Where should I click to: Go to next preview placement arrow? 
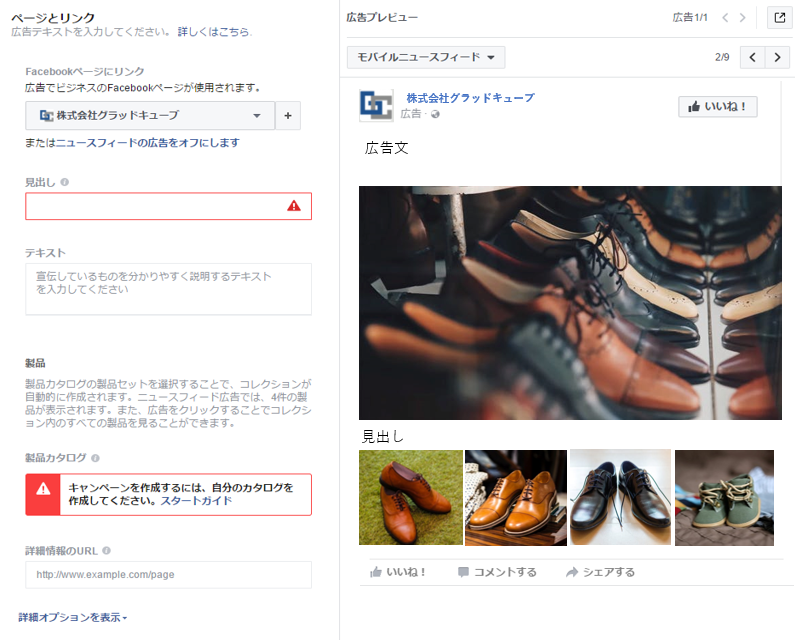[777, 57]
